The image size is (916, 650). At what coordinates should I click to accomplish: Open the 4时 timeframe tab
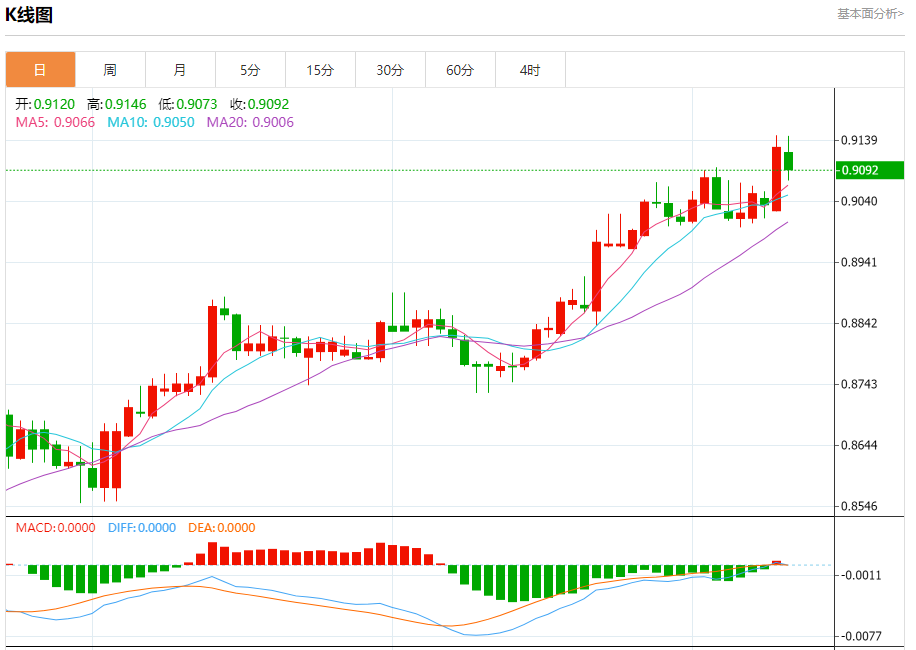click(530, 70)
